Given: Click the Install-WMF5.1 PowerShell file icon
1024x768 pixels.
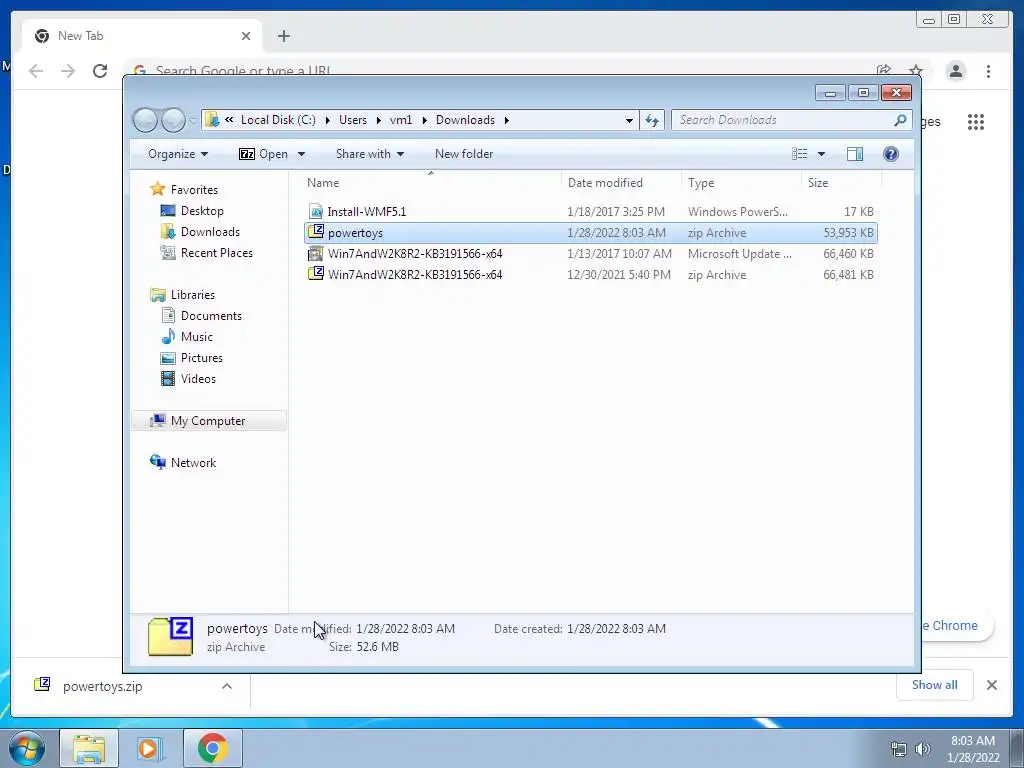Looking at the screenshot, I should click(316, 212).
